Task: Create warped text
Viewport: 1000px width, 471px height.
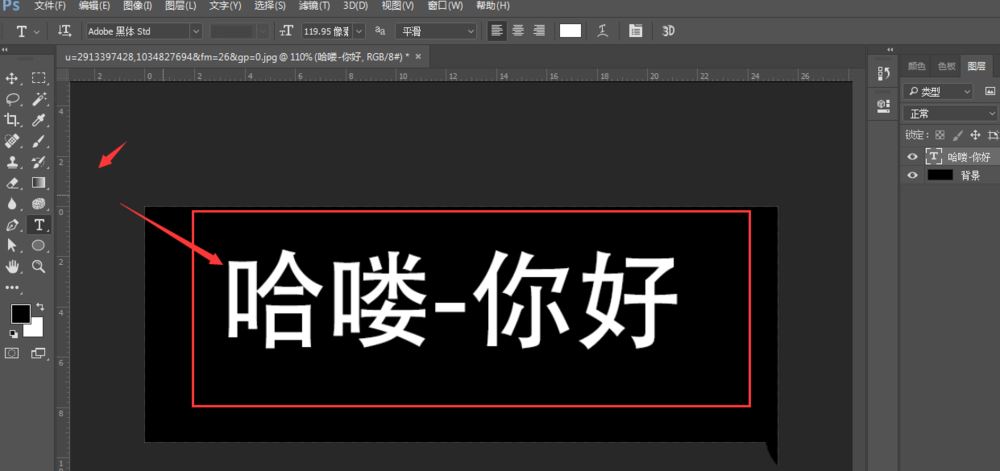Action: point(603,31)
